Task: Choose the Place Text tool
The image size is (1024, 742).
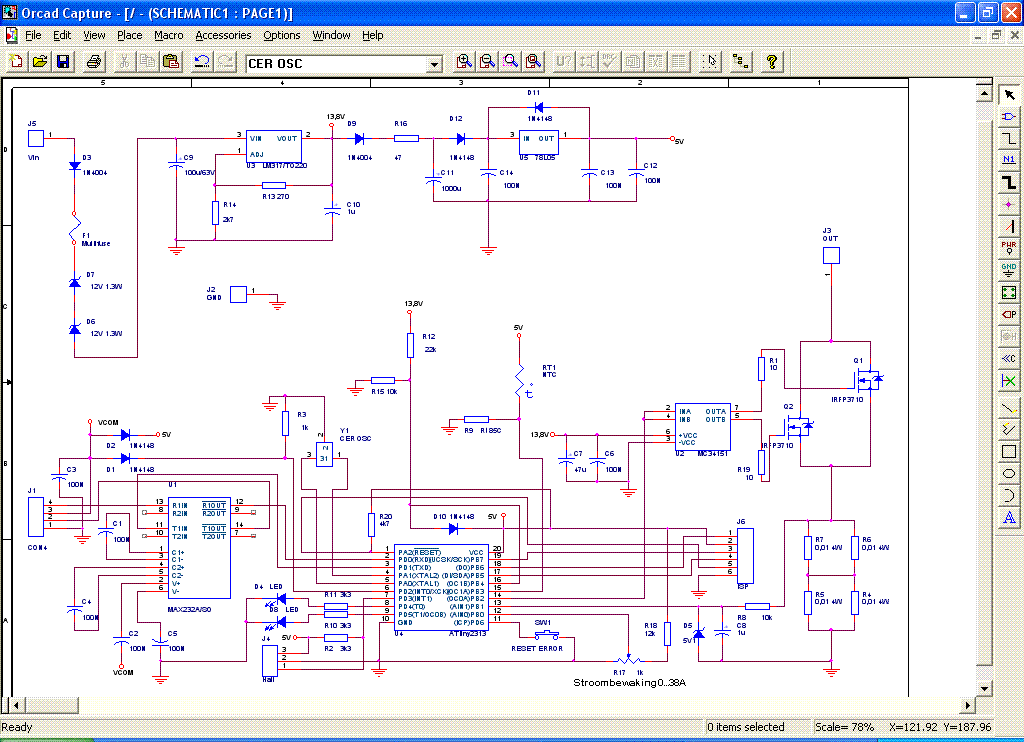Action: 1009,517
